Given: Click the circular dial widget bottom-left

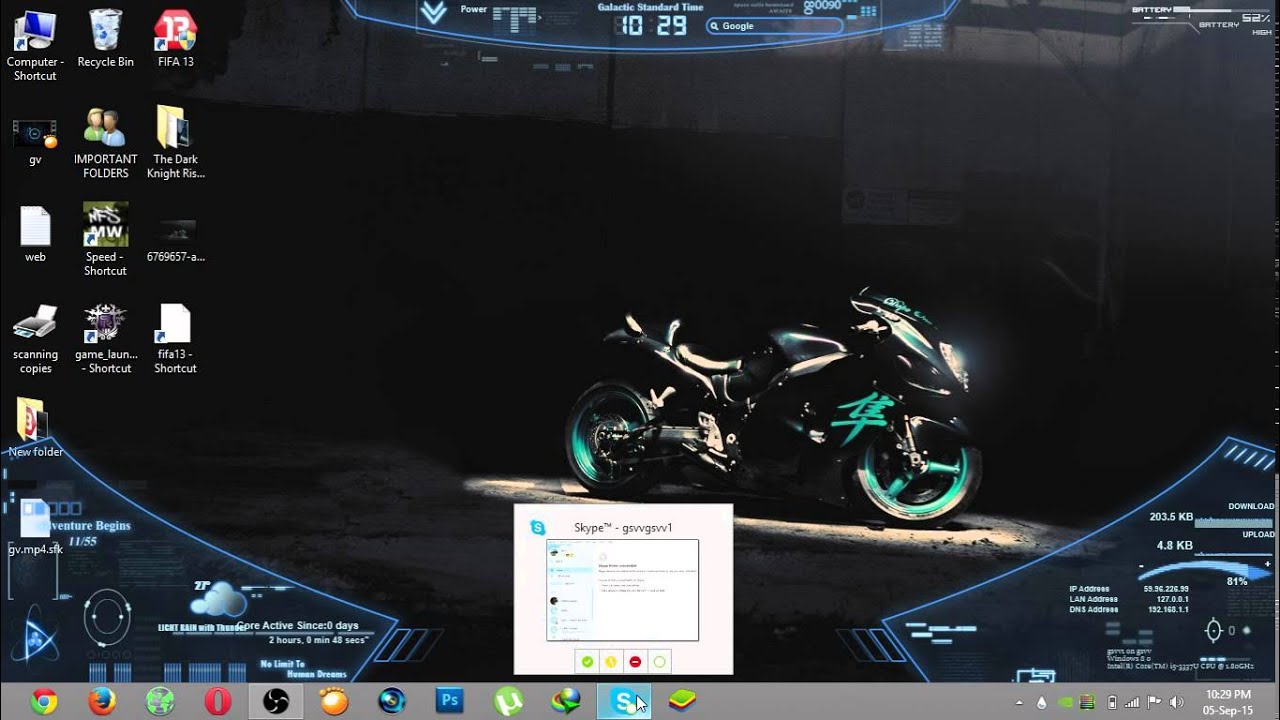Looking at the screenshot, I should pos(107,616).
